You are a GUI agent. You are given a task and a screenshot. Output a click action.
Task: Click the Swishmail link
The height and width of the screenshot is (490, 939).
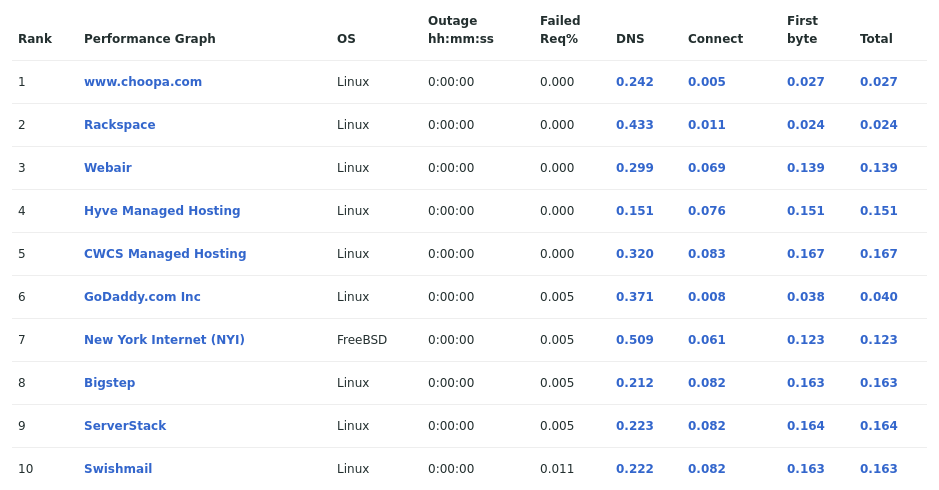point(118,469)
